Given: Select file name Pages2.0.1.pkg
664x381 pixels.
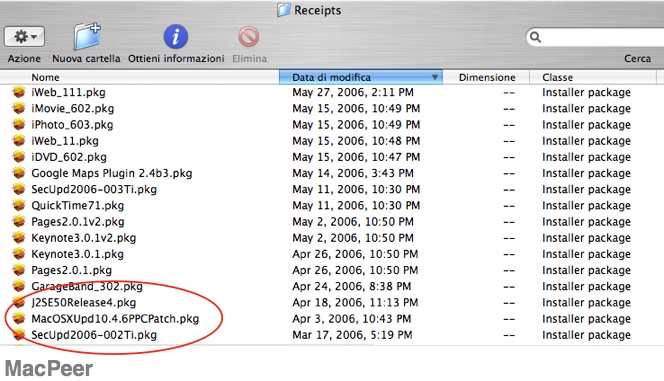Looking at the screenshot, I should (72, 270).
